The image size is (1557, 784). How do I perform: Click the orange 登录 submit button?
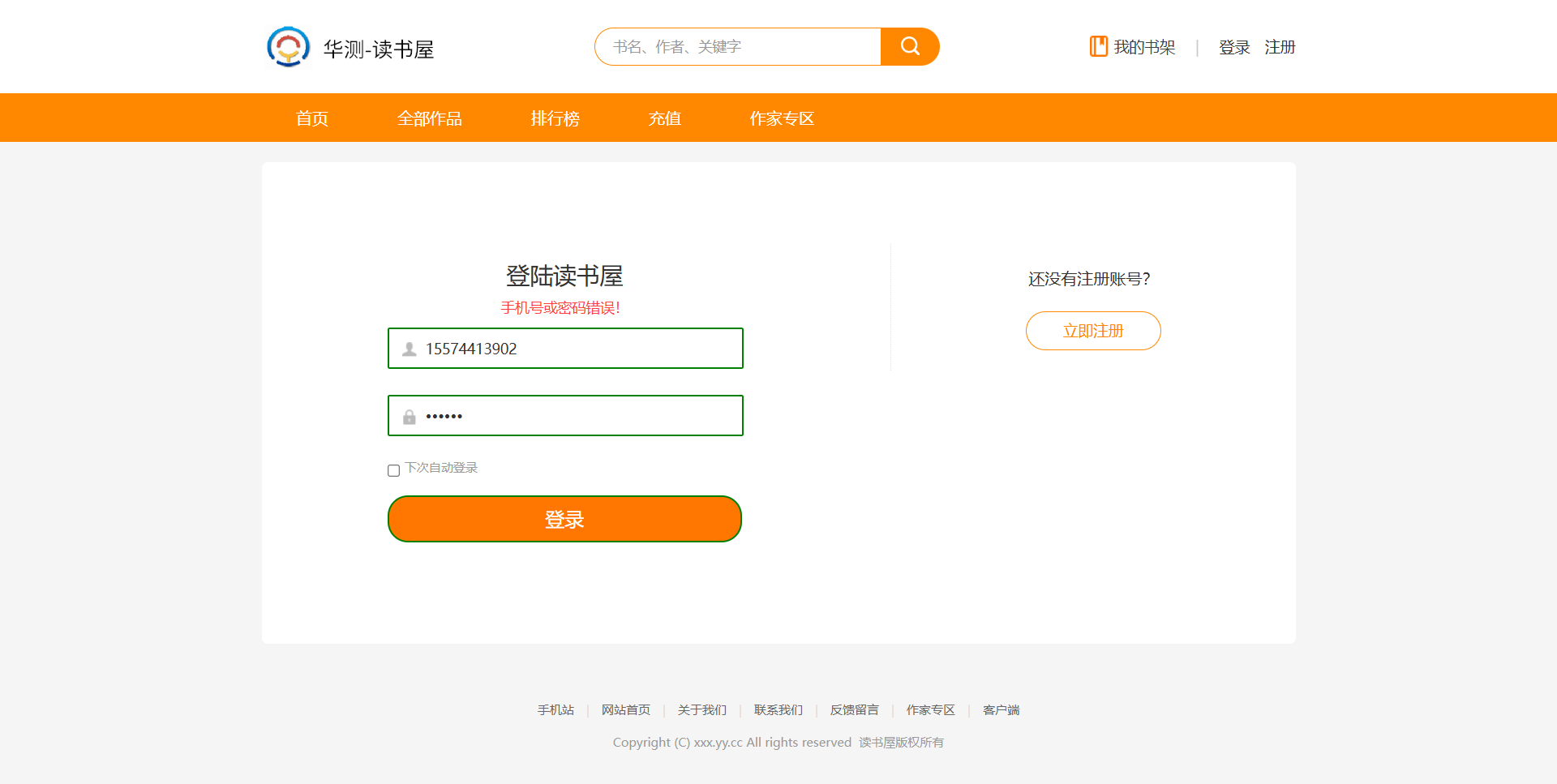(x=564, y=519)
